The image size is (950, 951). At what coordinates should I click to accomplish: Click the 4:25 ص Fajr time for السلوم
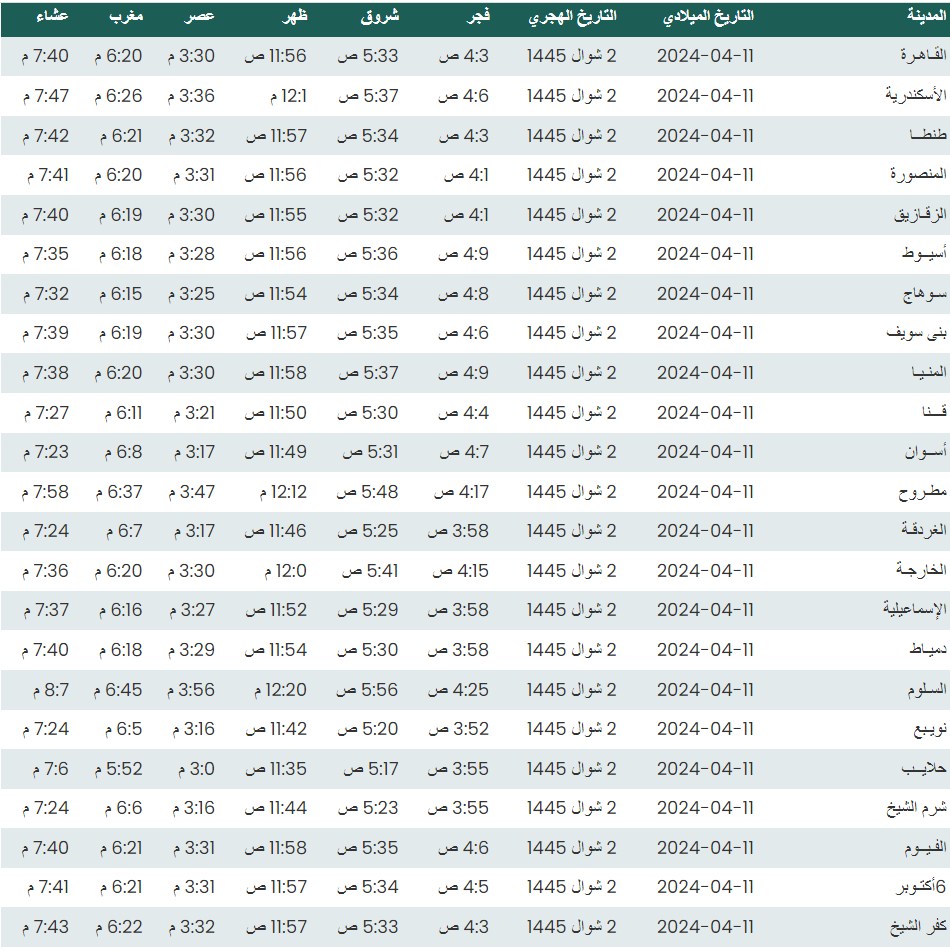(458, 690)
